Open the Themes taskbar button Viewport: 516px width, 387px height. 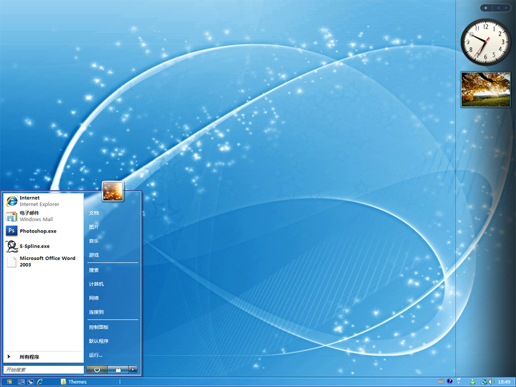click(x=74, y=382)
